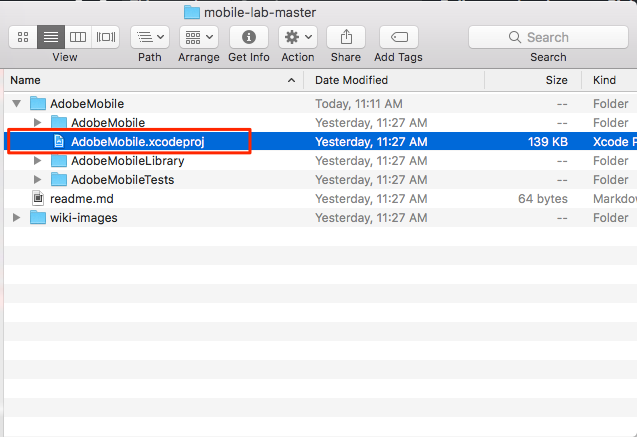Click the readme.md document icon
The image size is (637, 437).
38,199
